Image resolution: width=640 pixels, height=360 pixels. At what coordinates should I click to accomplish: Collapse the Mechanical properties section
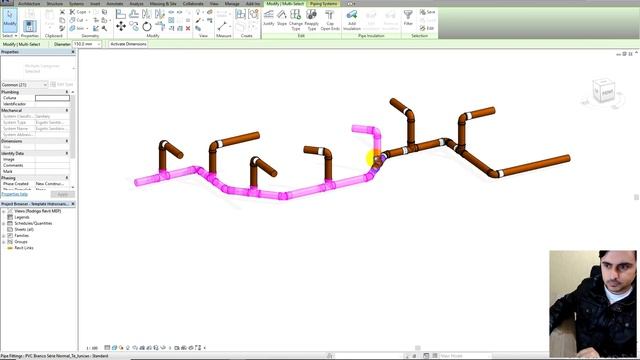(67, 110)
